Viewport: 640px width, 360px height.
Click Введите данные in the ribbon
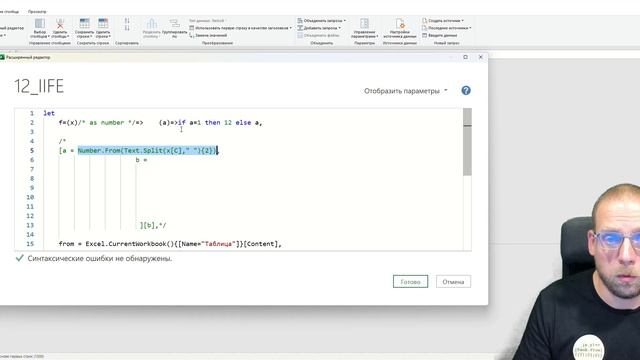click(x=439, y=36)
